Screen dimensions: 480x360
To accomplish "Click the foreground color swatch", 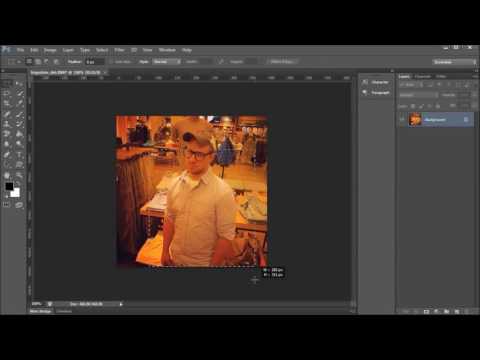I will point(9,186).
